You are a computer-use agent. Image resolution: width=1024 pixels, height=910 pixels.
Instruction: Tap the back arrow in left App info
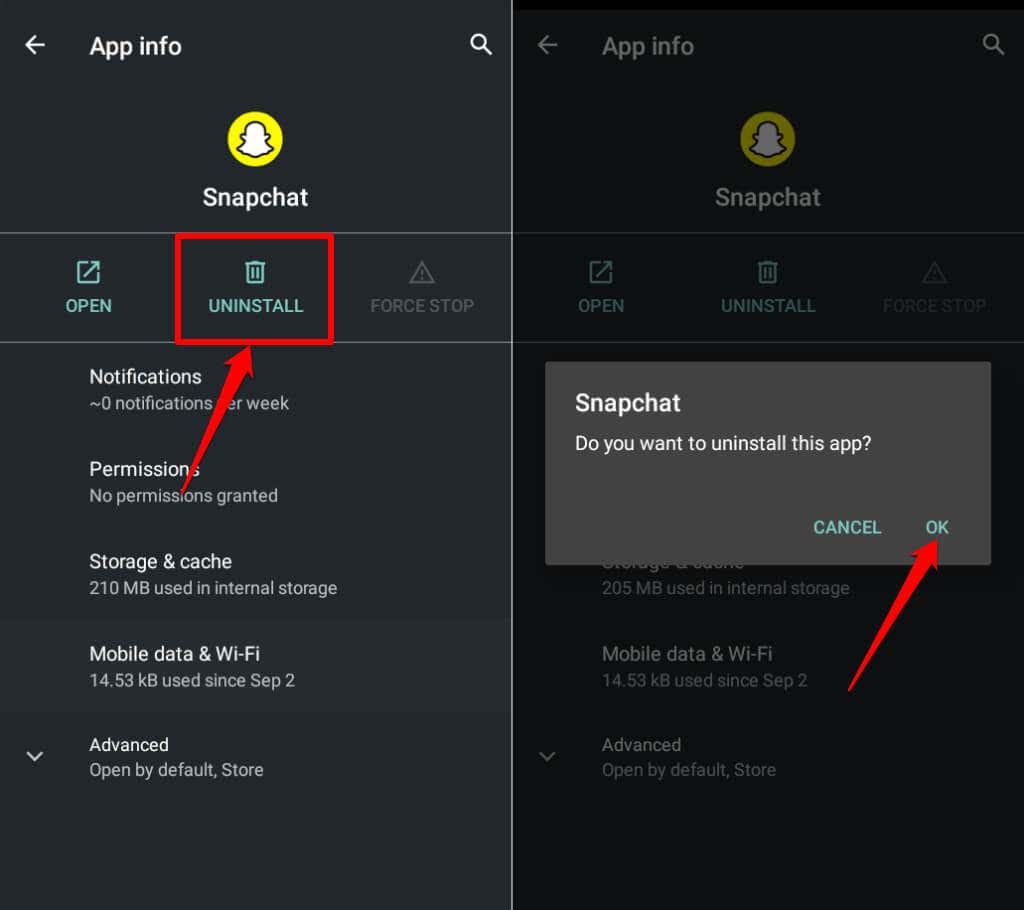[x=35, y=45]
